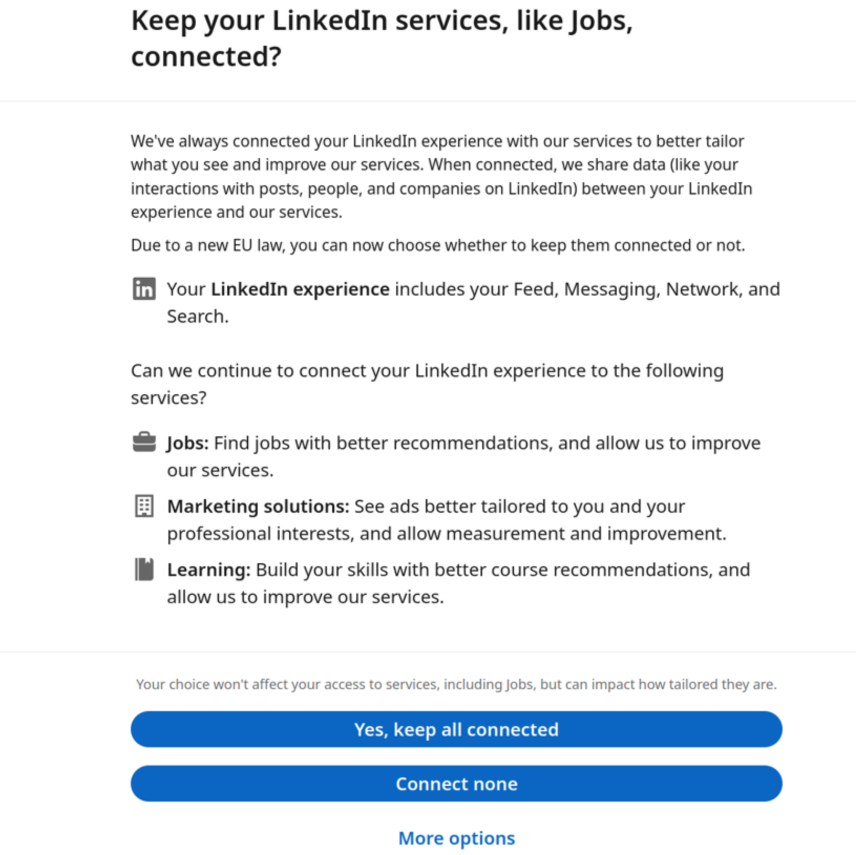
Task: Click the bold "Jobs:" label
Action: point(188,443)
